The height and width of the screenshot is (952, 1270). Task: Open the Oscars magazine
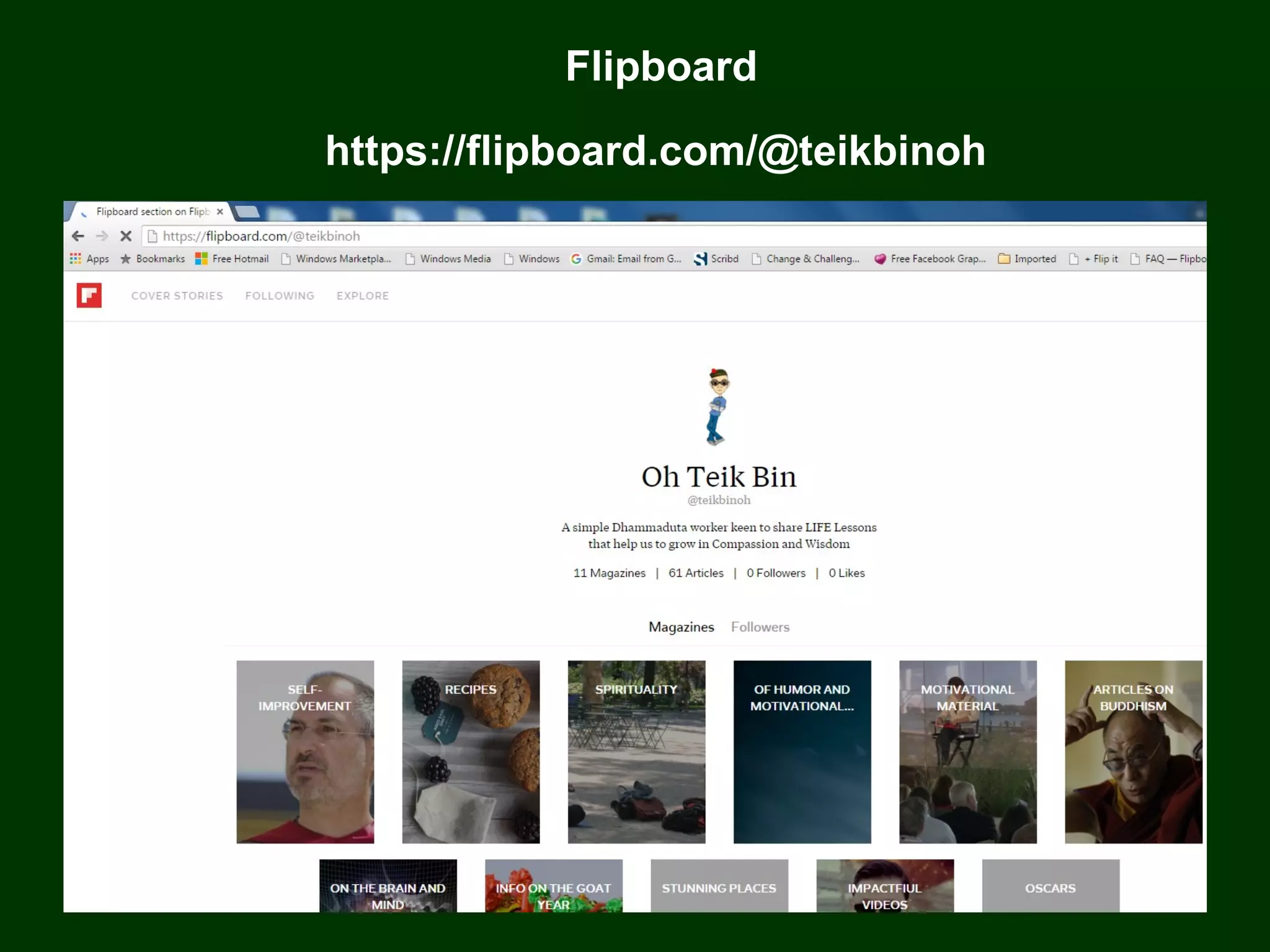pos(1050,886)
